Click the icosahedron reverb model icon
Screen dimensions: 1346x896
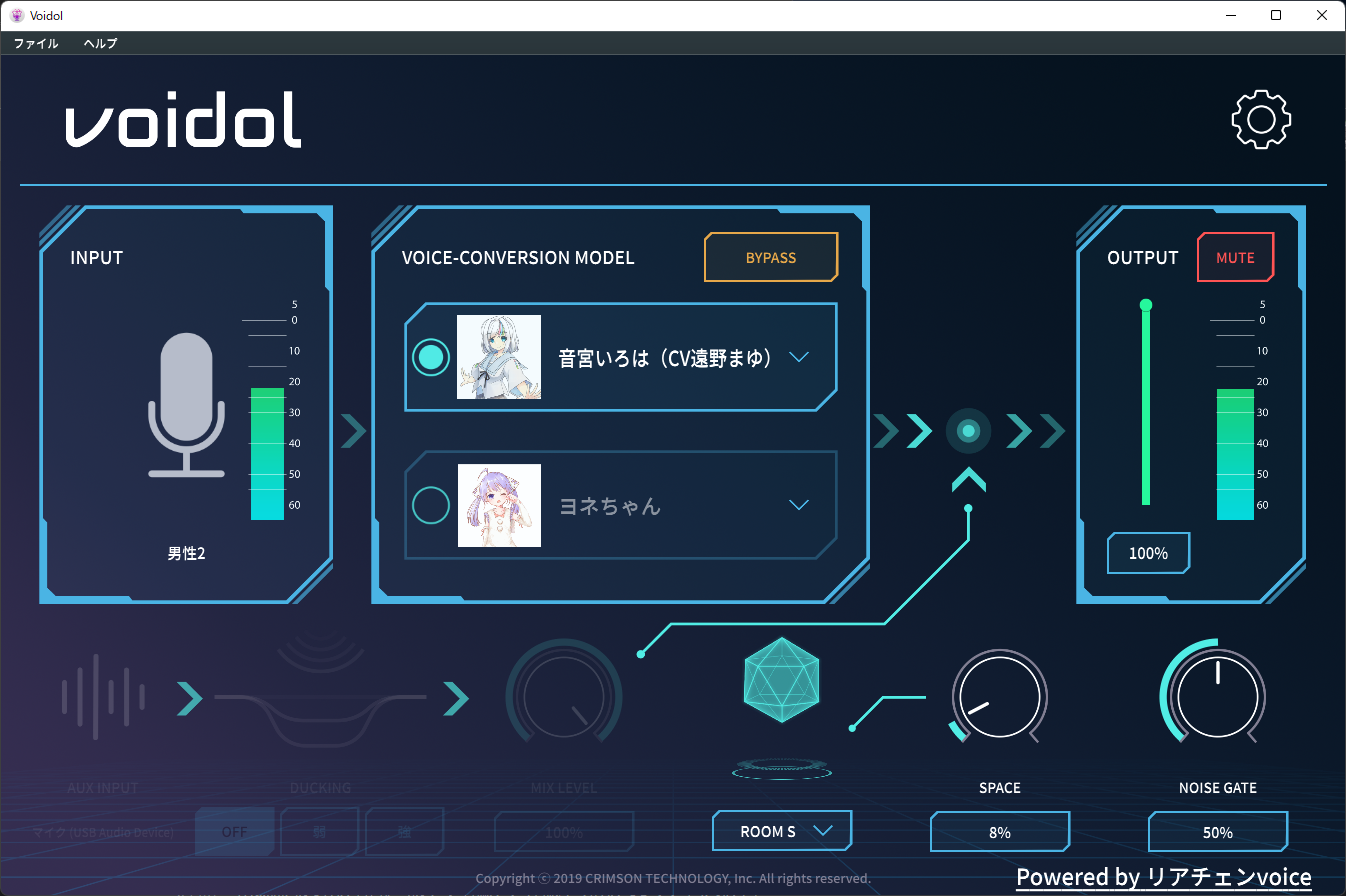click(782, 679)
